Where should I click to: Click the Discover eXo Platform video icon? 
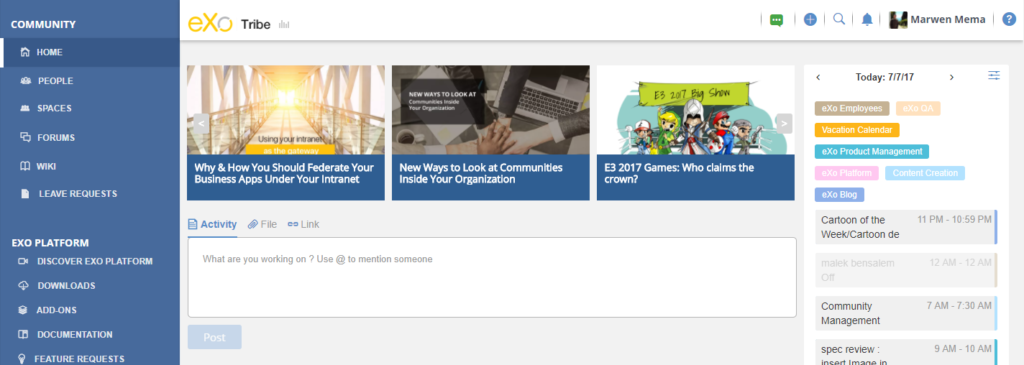pos(24,261)
